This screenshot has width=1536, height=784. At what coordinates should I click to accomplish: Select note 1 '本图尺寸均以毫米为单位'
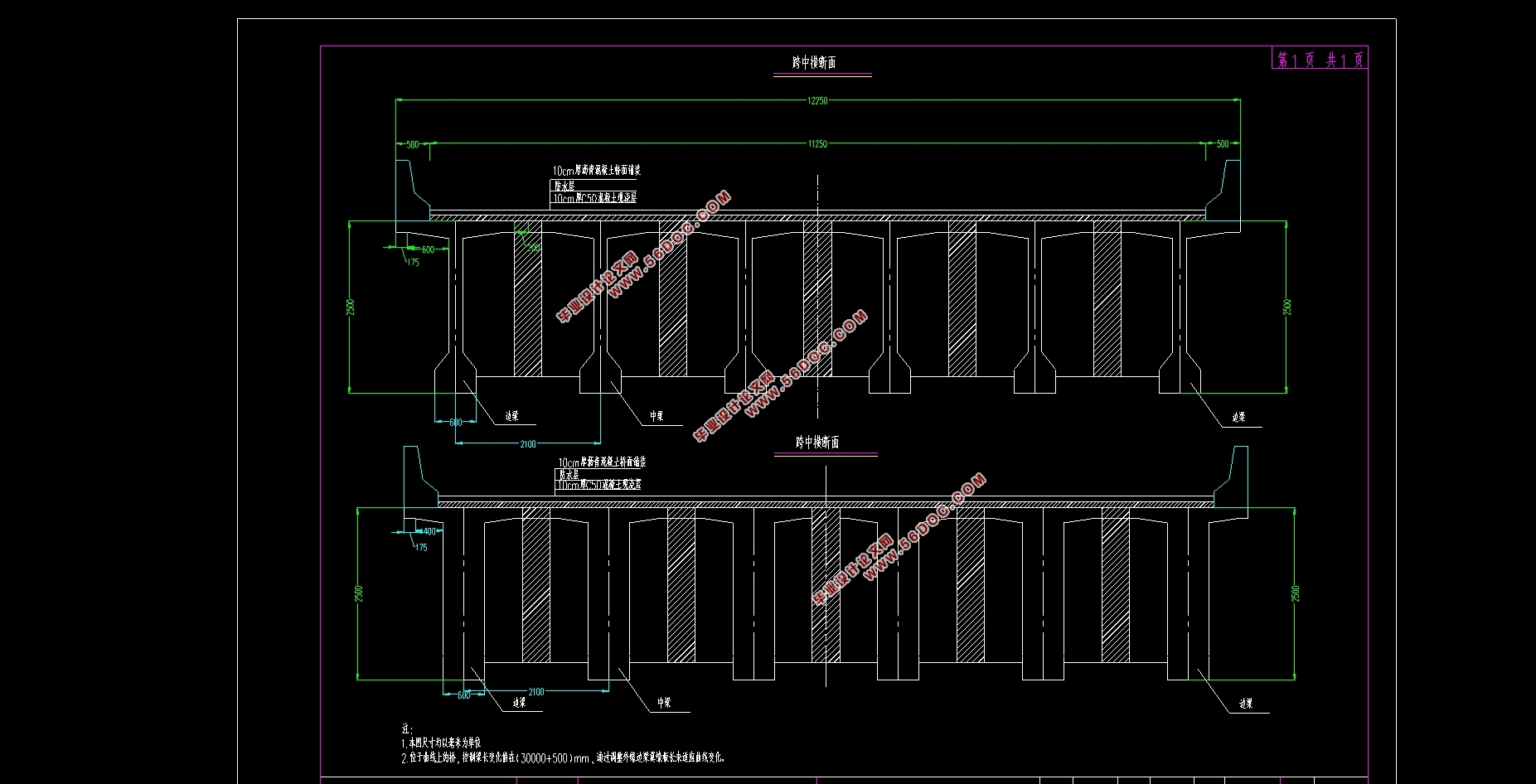(x=441, y=743)
